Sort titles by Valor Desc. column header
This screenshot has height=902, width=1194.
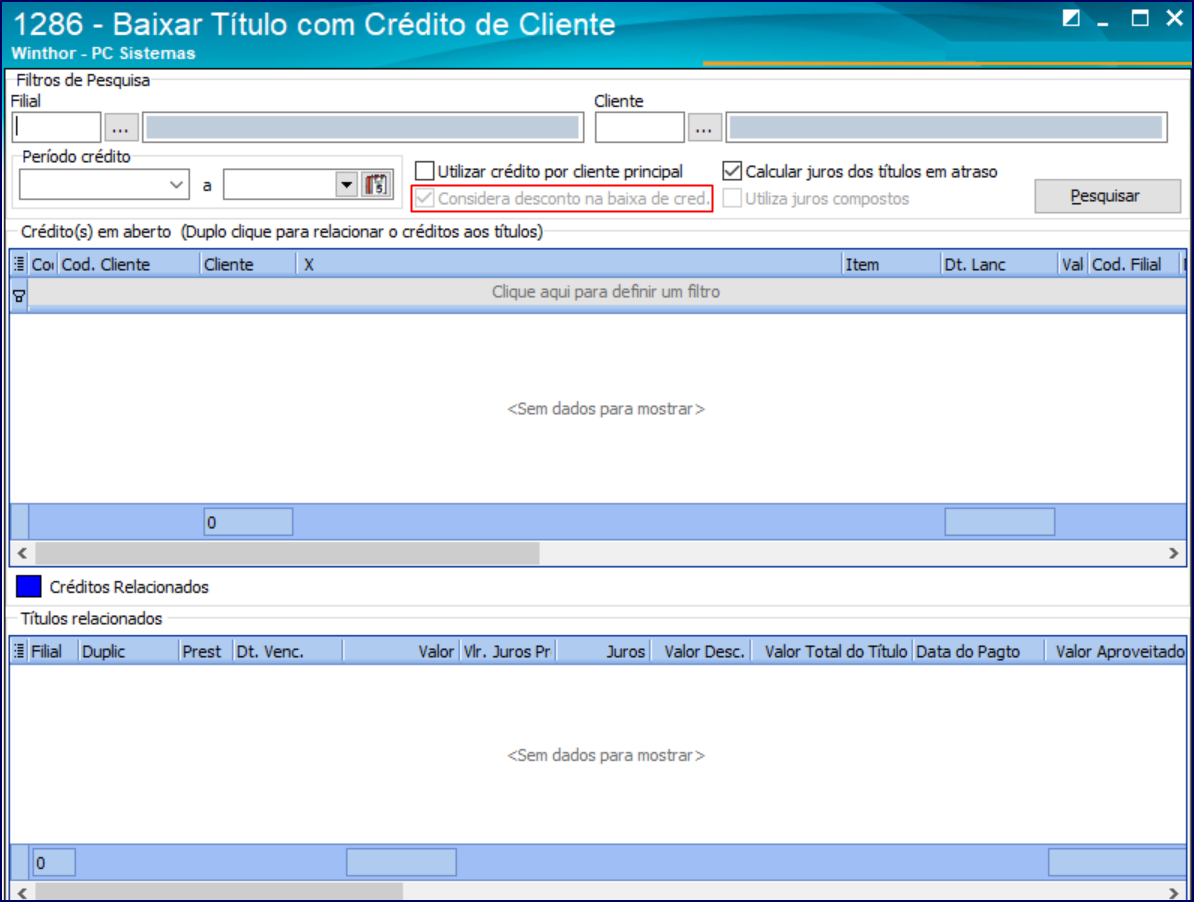701,652
